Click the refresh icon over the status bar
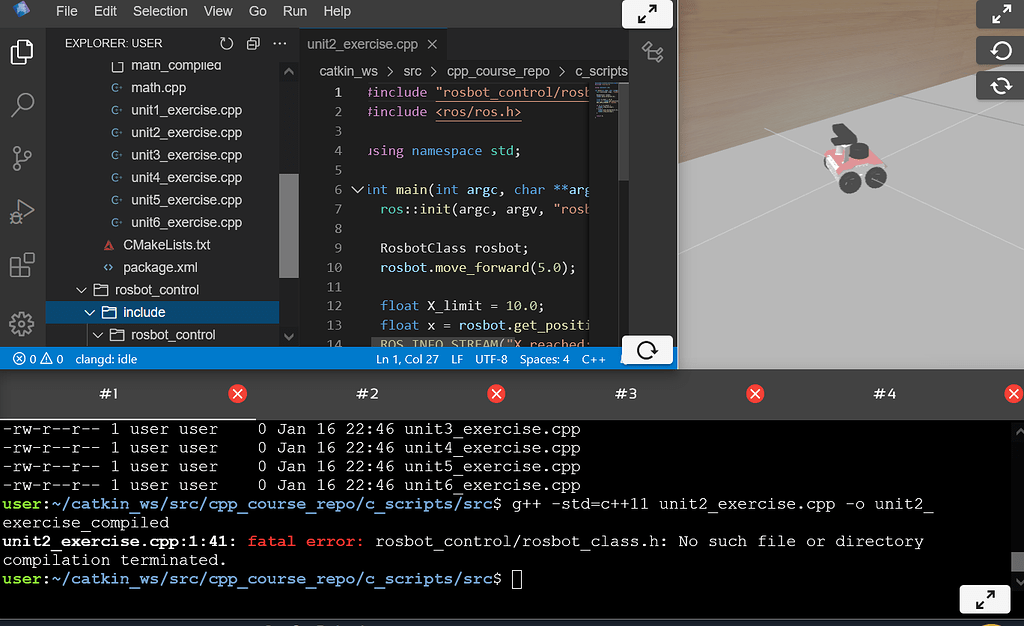Viewport: 1024px width, 626px height. coord(647,349)
